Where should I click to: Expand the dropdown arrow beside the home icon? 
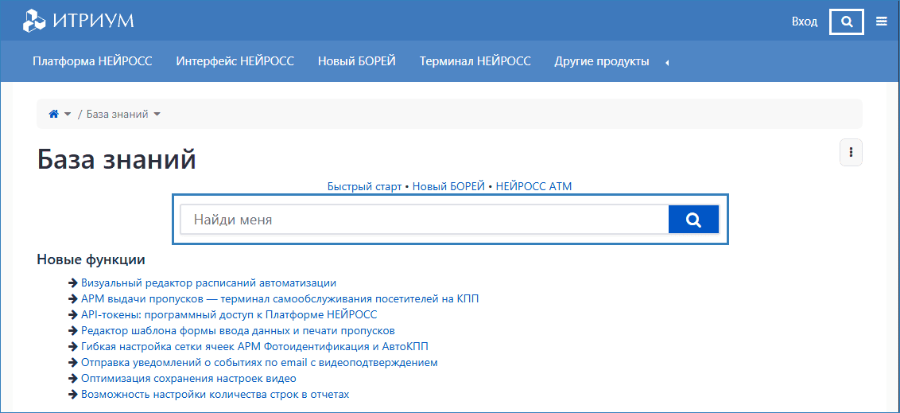click(x=68, y=114)
